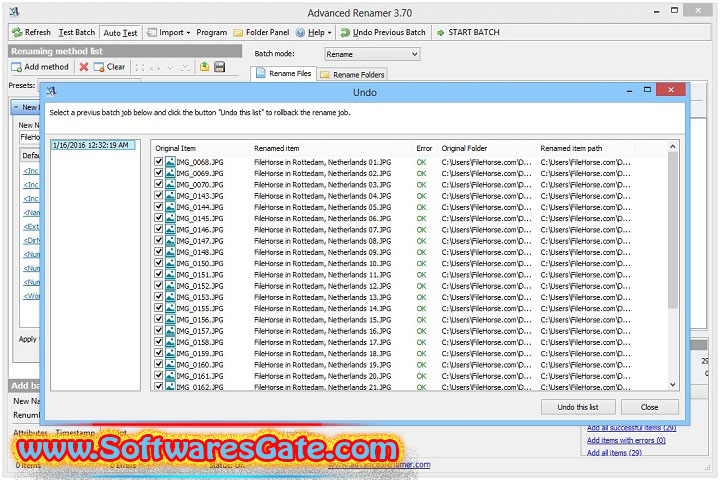
Task: Click Add items with errors (0) link
Action: point(626,440)
